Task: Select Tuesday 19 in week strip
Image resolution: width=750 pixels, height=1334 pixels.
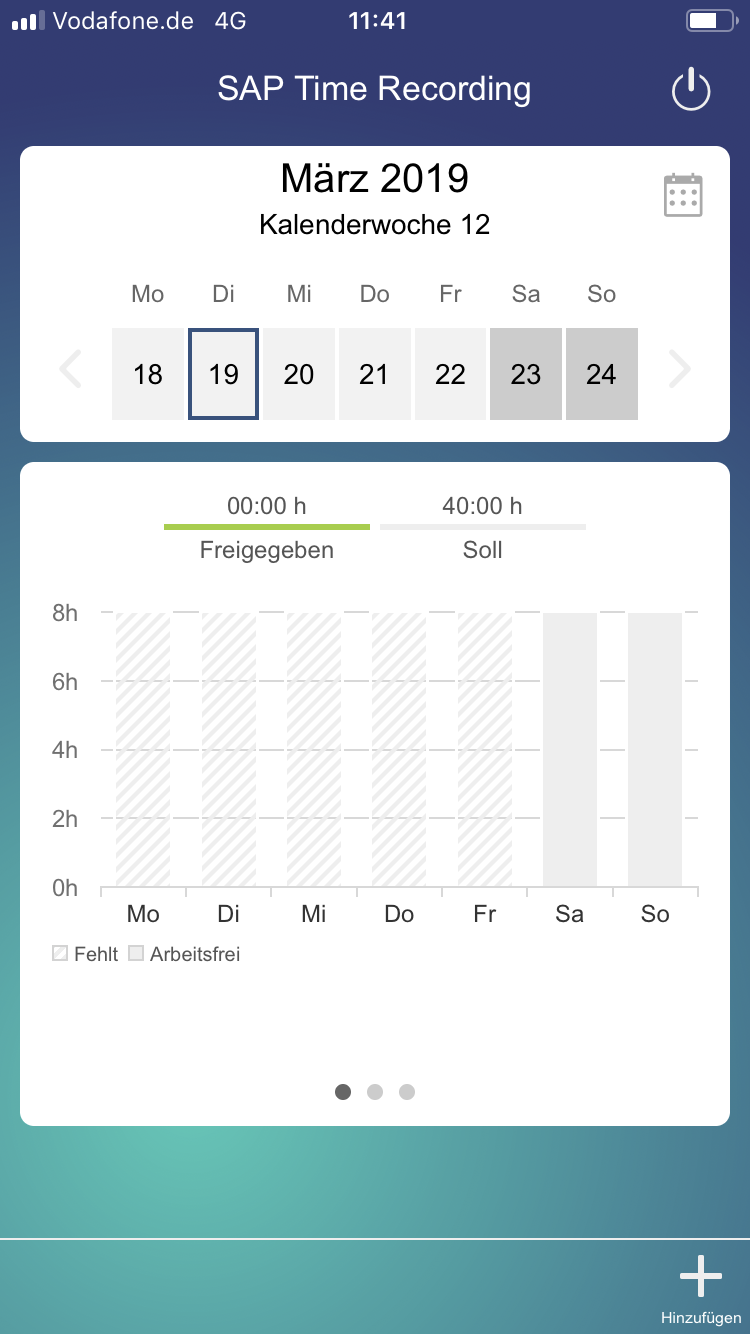Action: click(223, 374)
